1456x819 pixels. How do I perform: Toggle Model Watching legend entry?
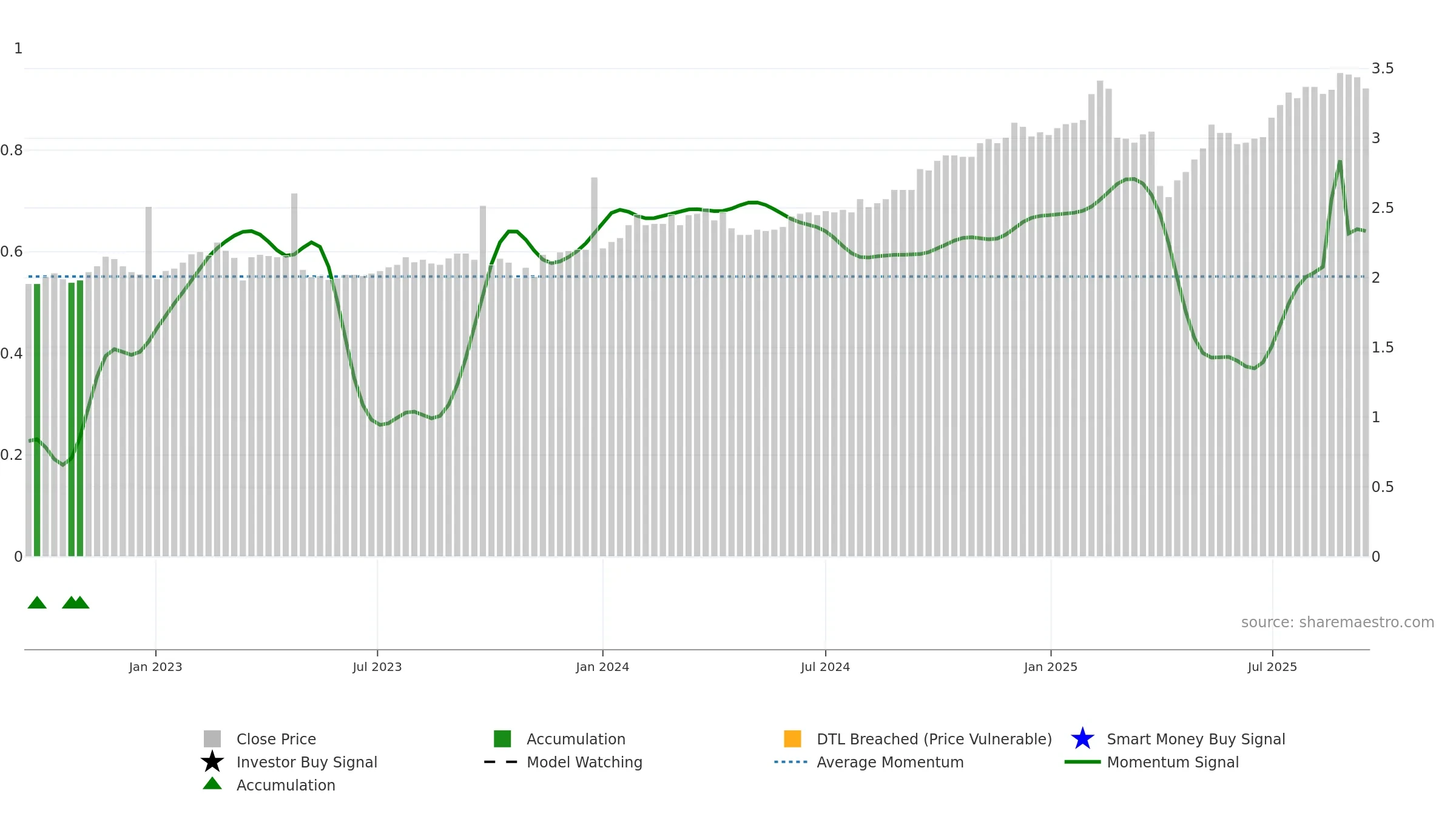pyautogui.click(x=584, y=762)
